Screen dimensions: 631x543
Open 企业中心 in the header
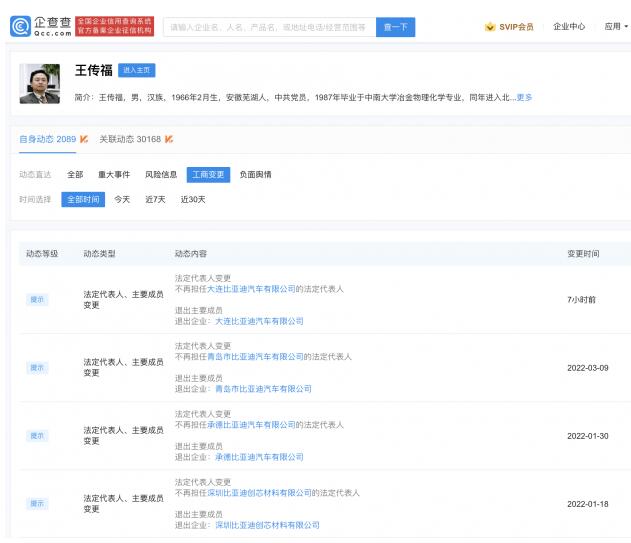coord(569,27)
